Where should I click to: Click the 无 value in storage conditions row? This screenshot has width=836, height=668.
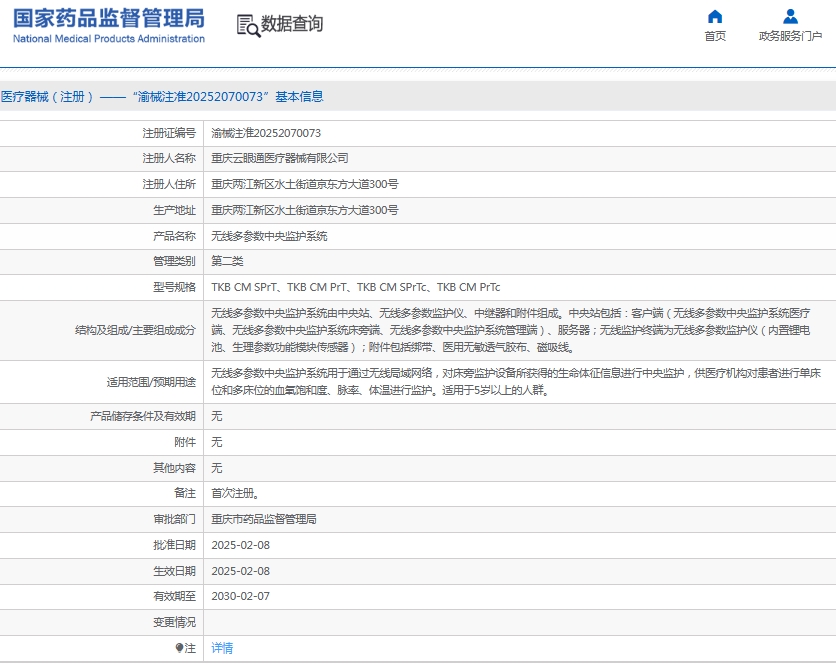216,416
